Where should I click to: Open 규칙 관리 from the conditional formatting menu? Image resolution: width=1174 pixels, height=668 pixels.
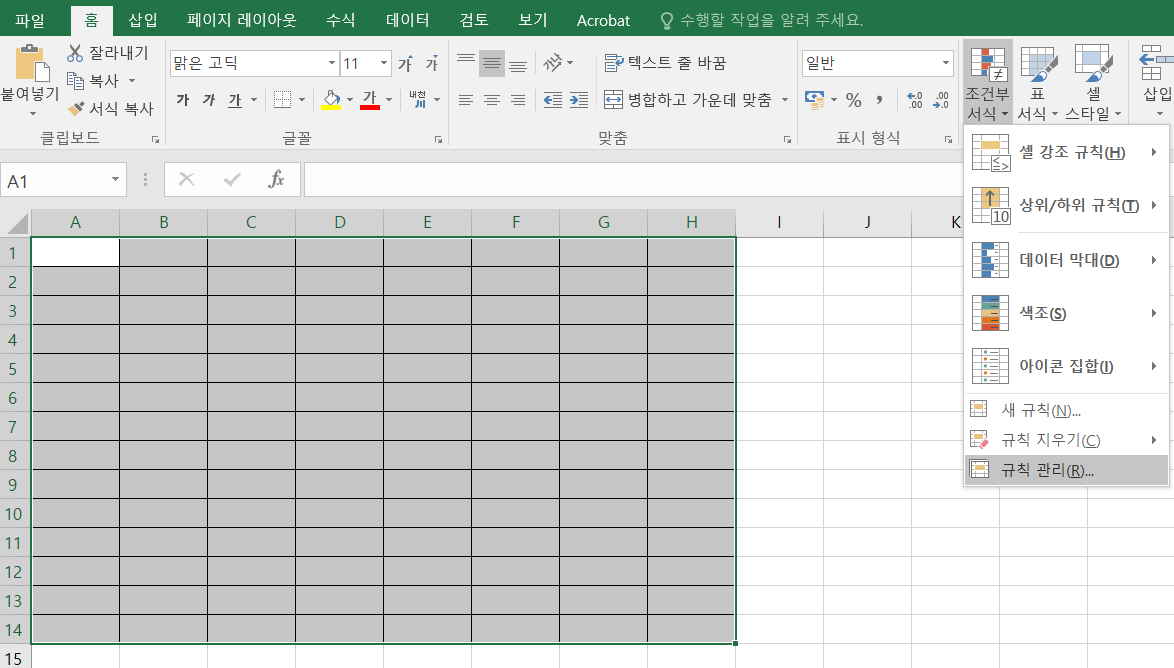pyautogui.click(x=1046, y=471)
